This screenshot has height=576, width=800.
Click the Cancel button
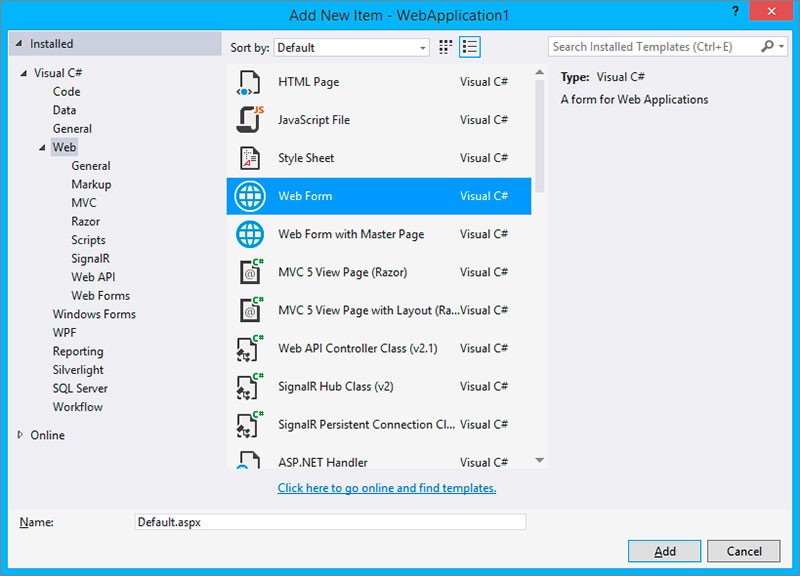[x=743, y=551]
